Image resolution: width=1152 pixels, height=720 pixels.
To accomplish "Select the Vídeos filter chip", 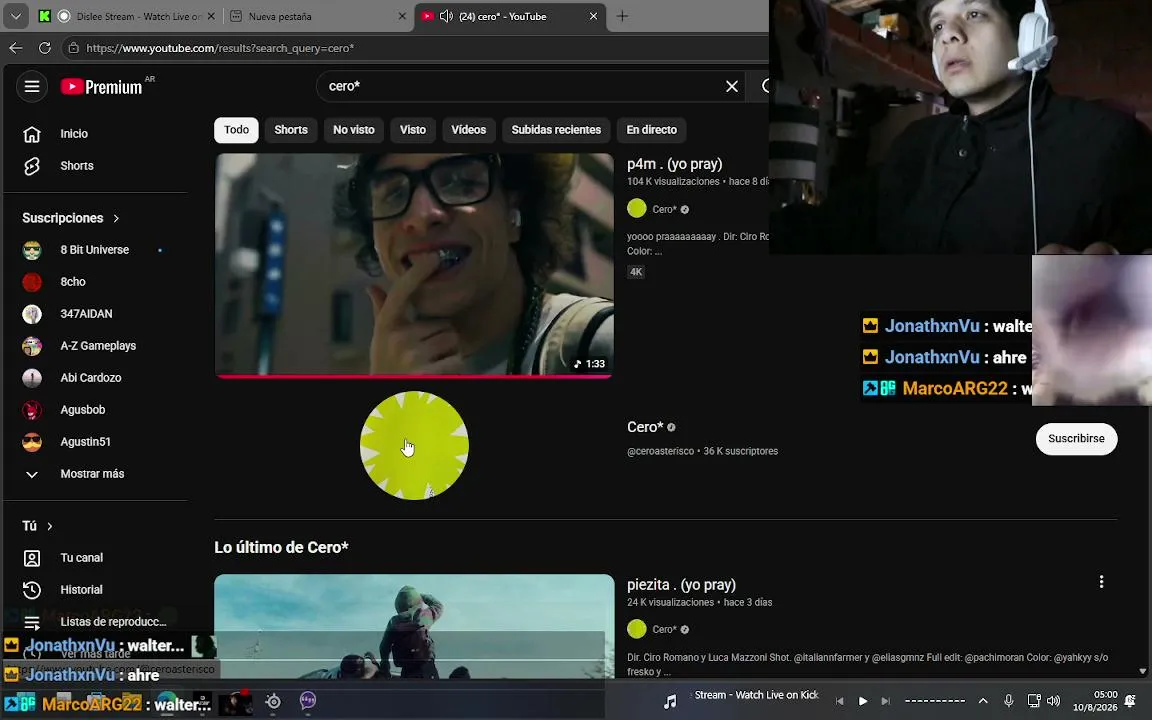I will point(468,130).
